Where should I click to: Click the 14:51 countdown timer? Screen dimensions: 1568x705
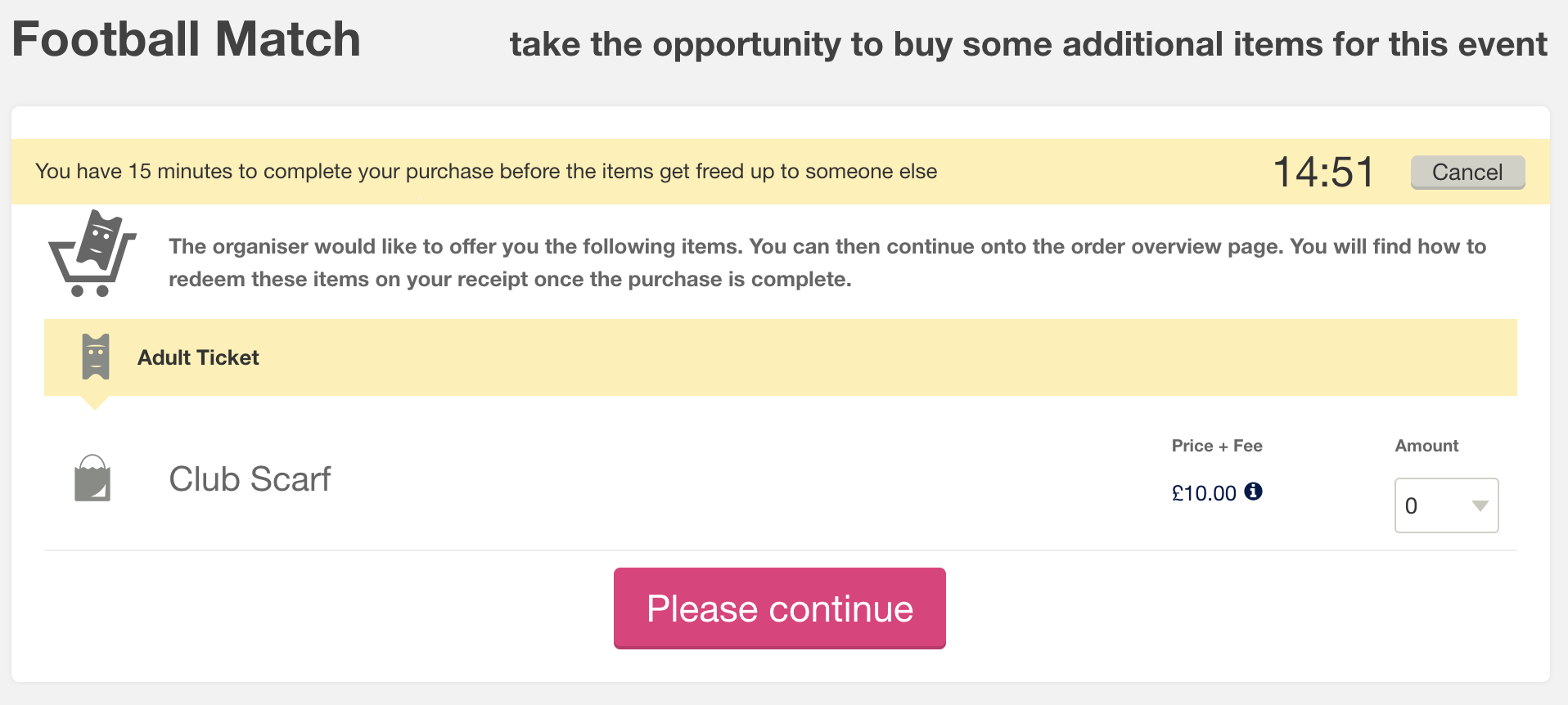tap(1324, 172)
